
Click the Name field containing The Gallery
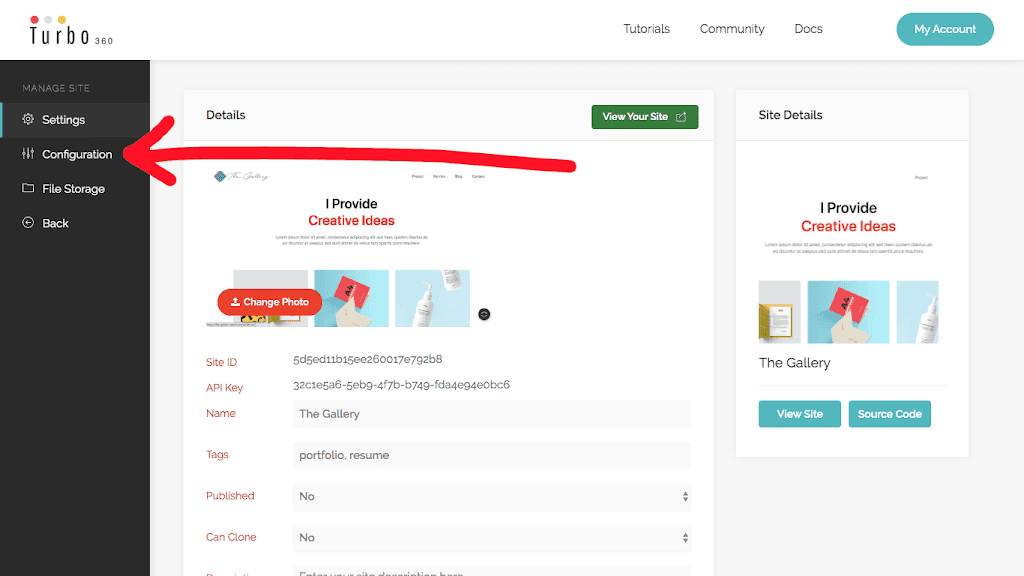click(x=492, y=414)
